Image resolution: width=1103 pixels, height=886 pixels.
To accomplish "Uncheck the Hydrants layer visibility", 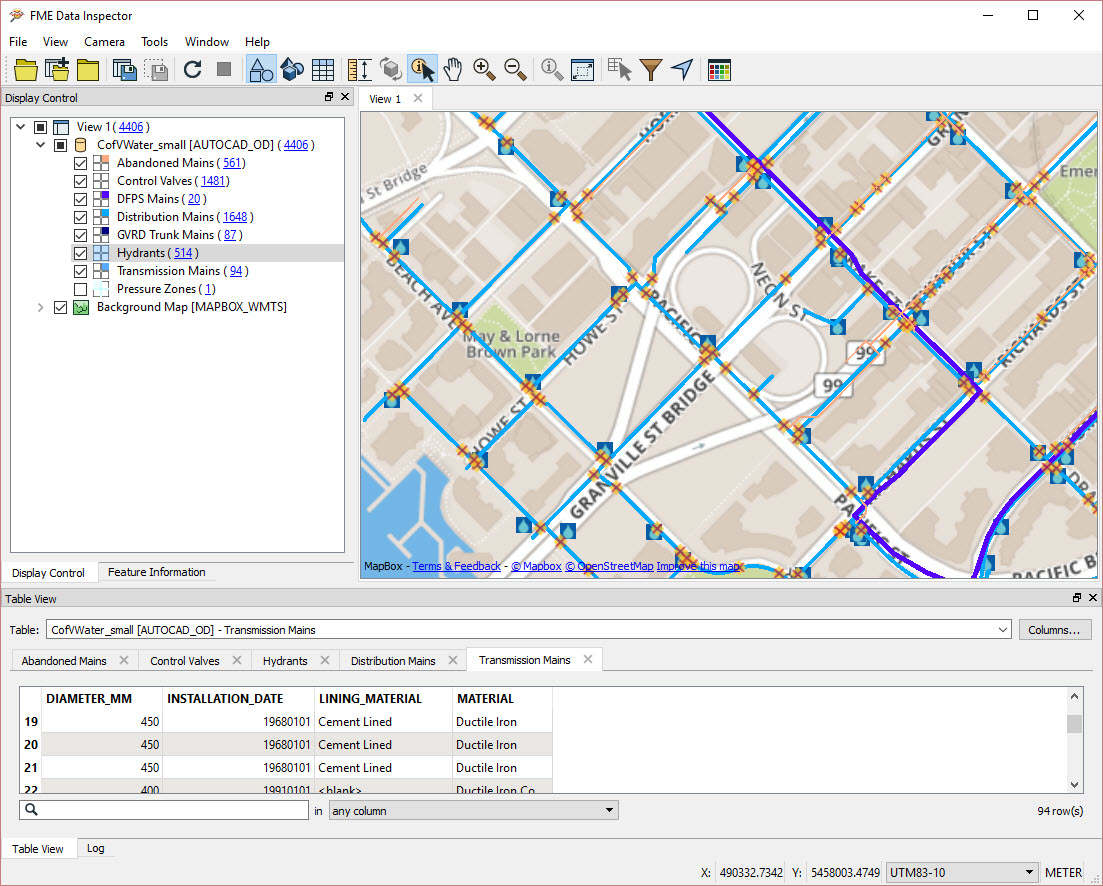I will pyautogui.click(x=80, y=252).
